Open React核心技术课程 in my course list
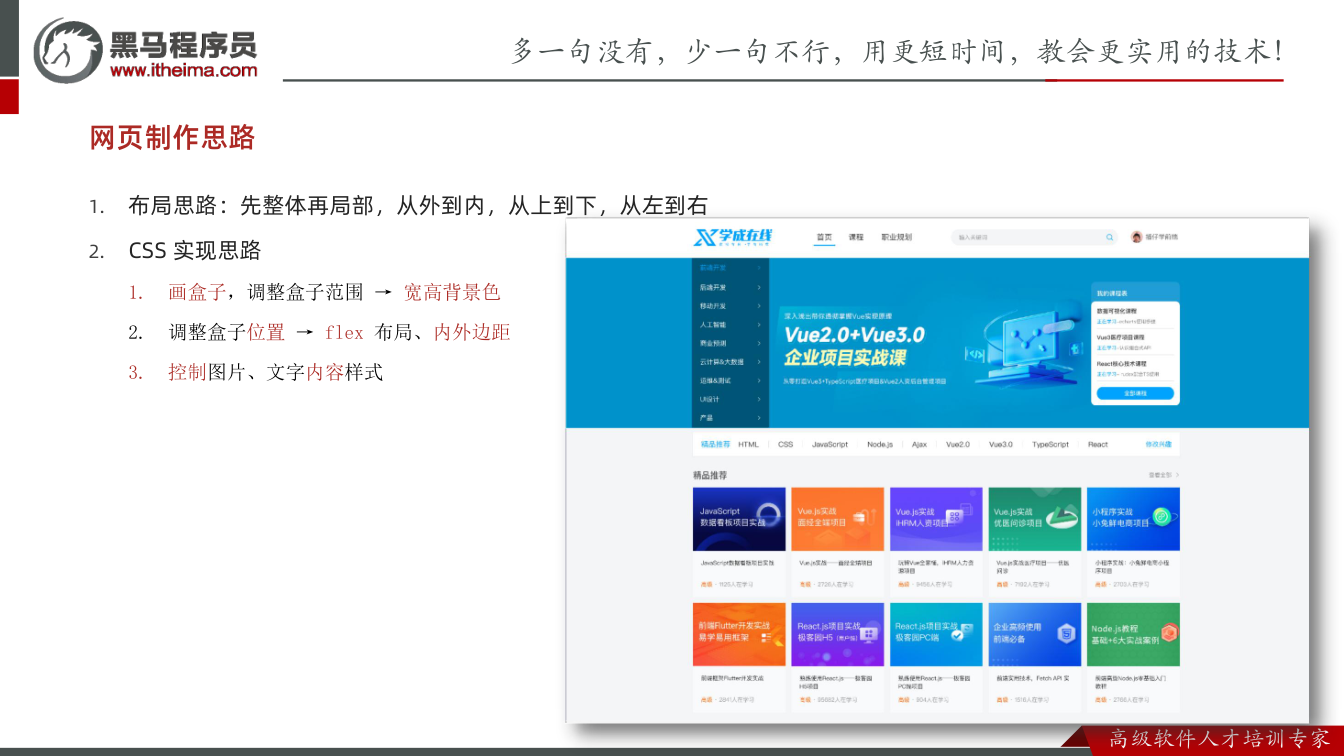The image size is (1344, 756). [1135, 368]
